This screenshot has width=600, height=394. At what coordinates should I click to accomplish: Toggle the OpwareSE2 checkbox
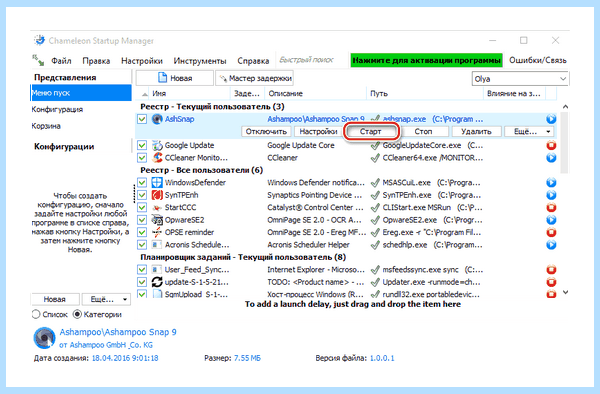coord(142,220)
